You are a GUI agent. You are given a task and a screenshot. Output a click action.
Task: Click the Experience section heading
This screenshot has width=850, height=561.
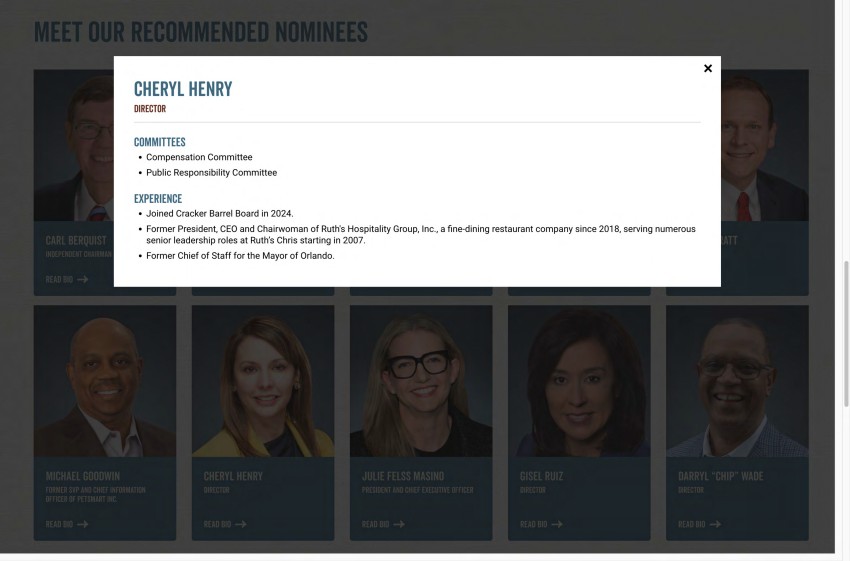[158, 198]
